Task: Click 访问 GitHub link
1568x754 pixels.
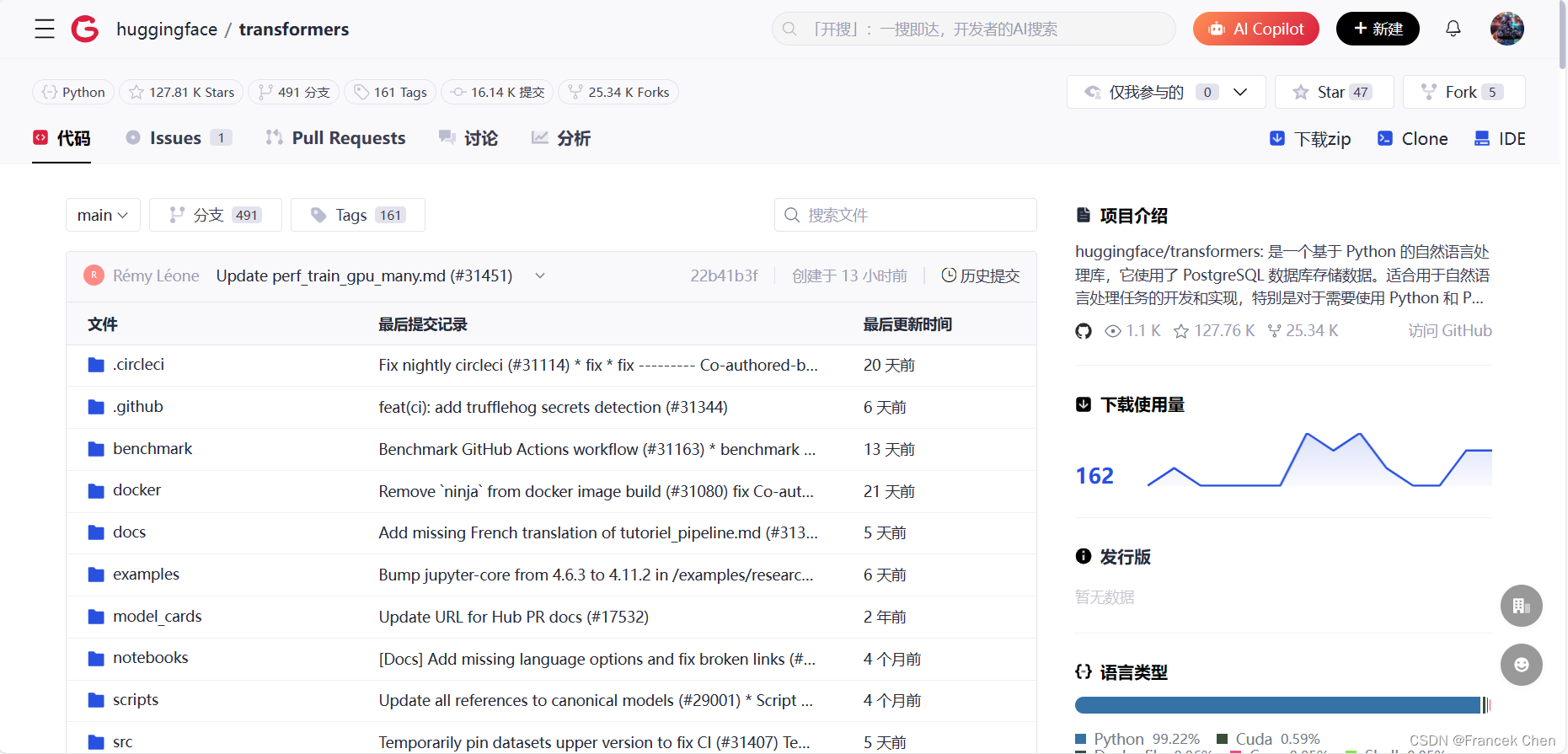Action: pos(1450,331)
